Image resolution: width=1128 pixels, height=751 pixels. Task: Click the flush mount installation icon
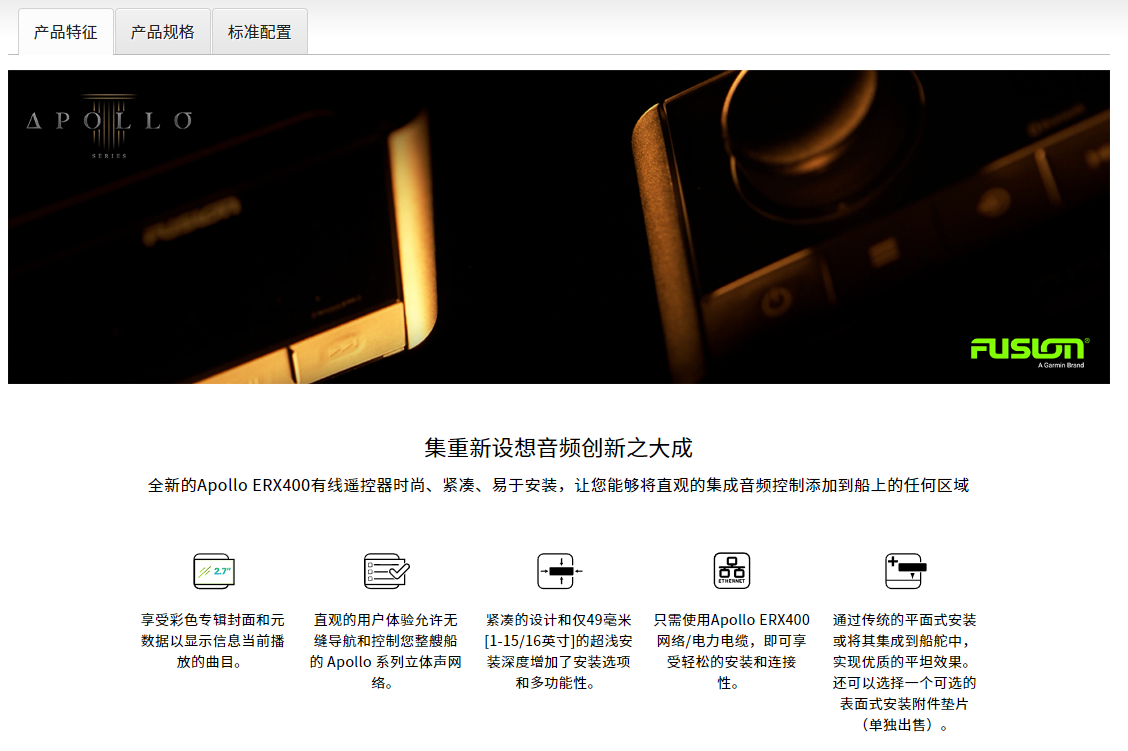pyautogui.click(x=905, y=571)
